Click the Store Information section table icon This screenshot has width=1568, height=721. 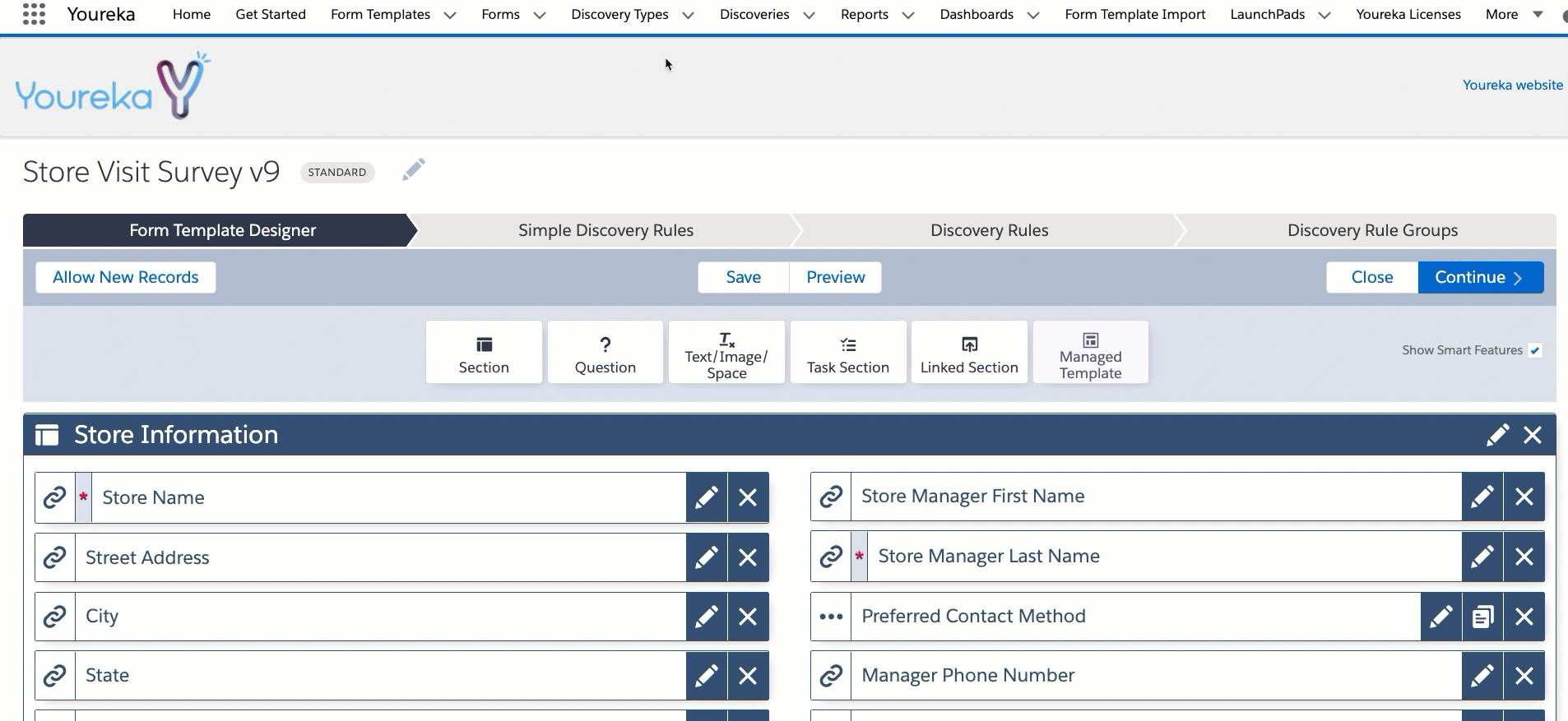coord(47,435)
